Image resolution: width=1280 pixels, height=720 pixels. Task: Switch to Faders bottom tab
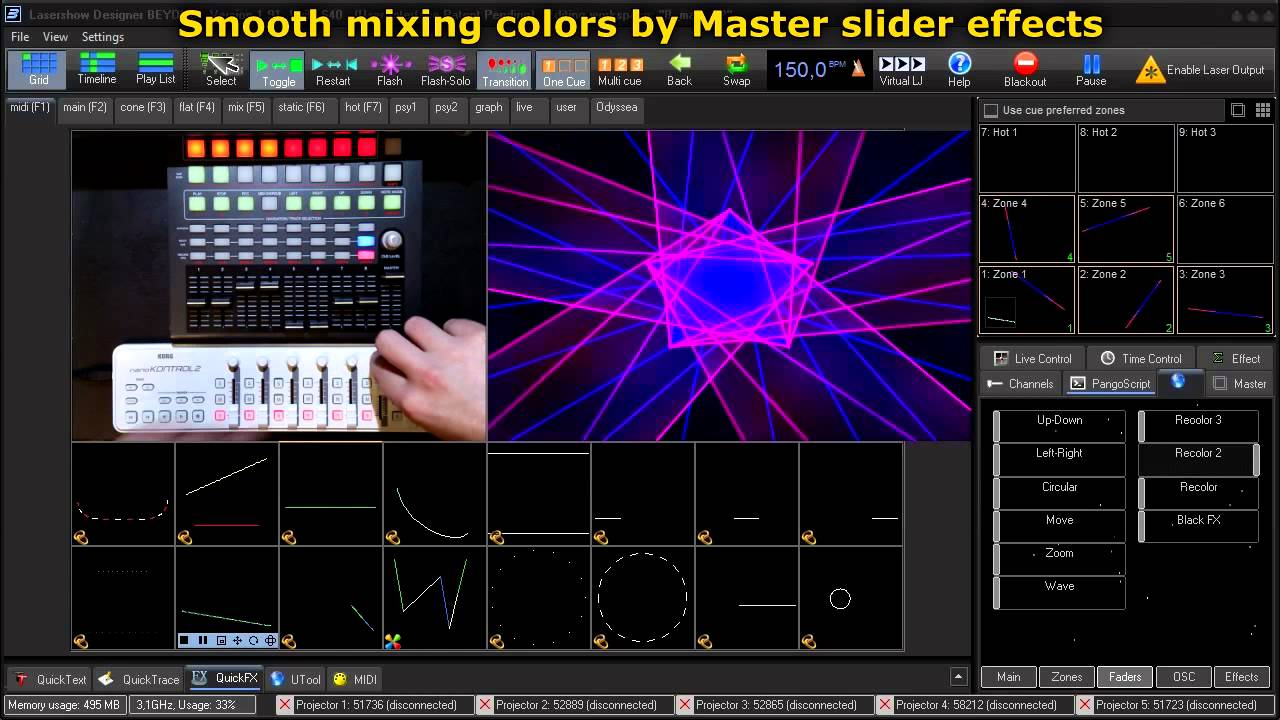(x=1125, y=677)
